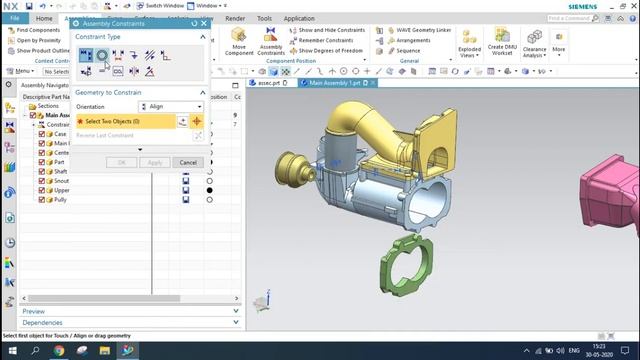
Task: Click Open by Proximity
Action: click(34, 40)
